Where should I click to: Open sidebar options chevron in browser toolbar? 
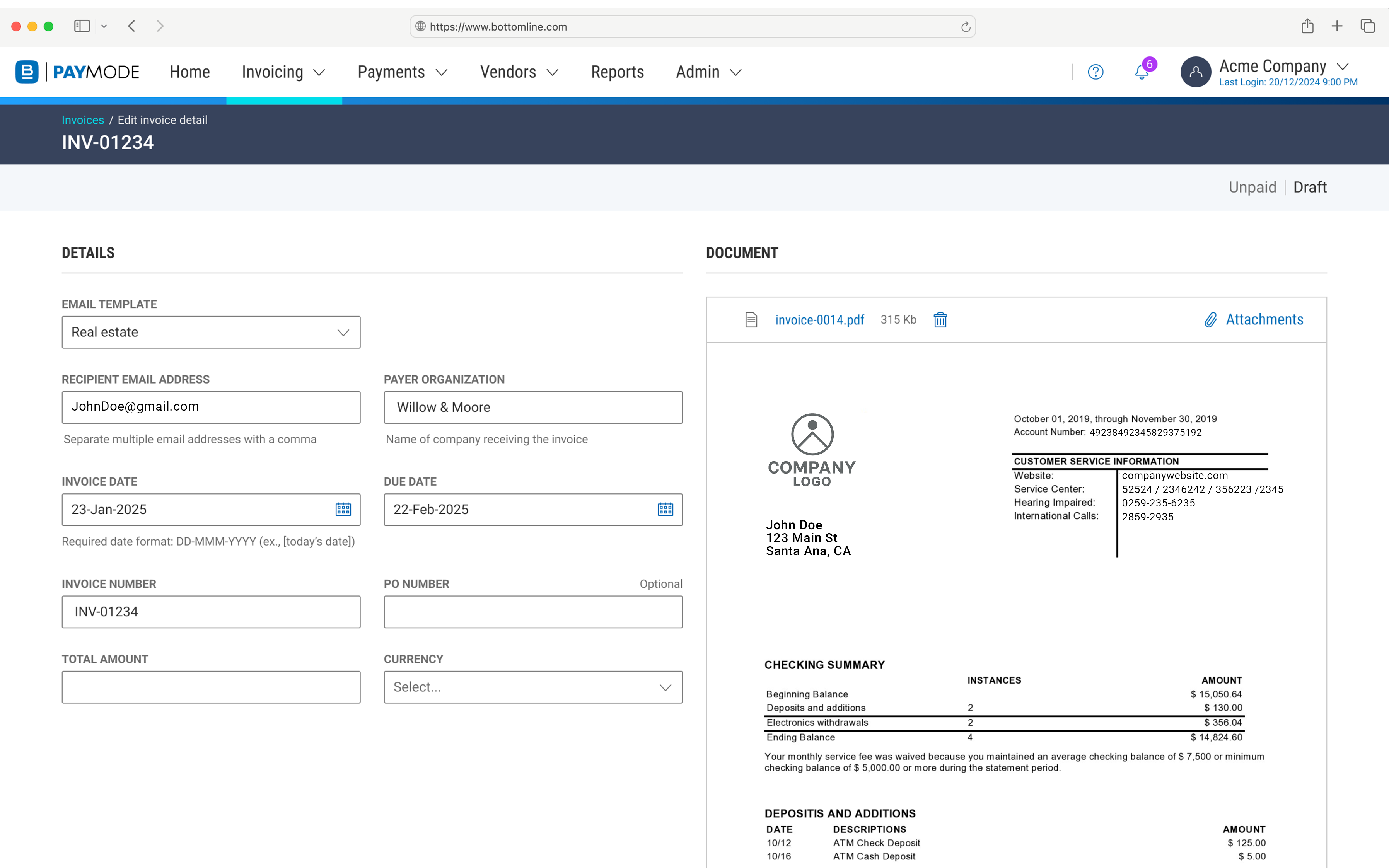click(104, 26)
